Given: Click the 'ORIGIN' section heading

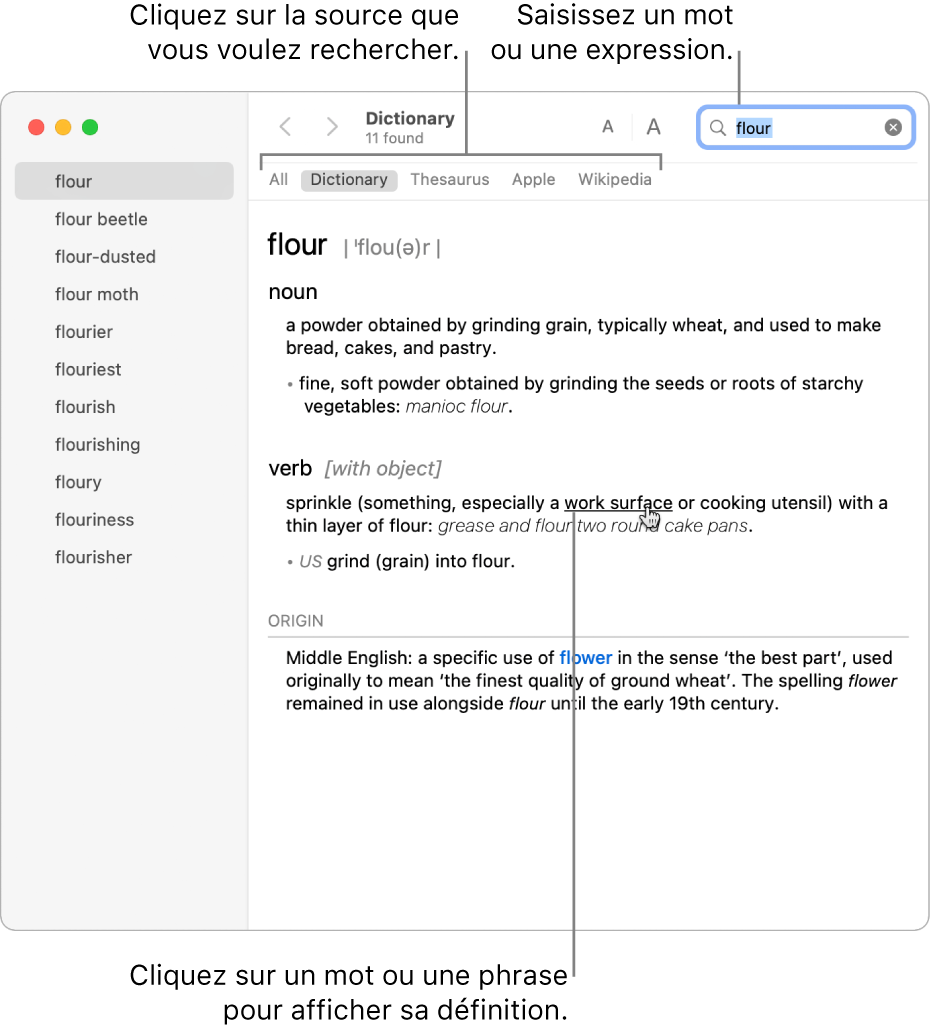Looking at the screenshot, I should [295, 621].
